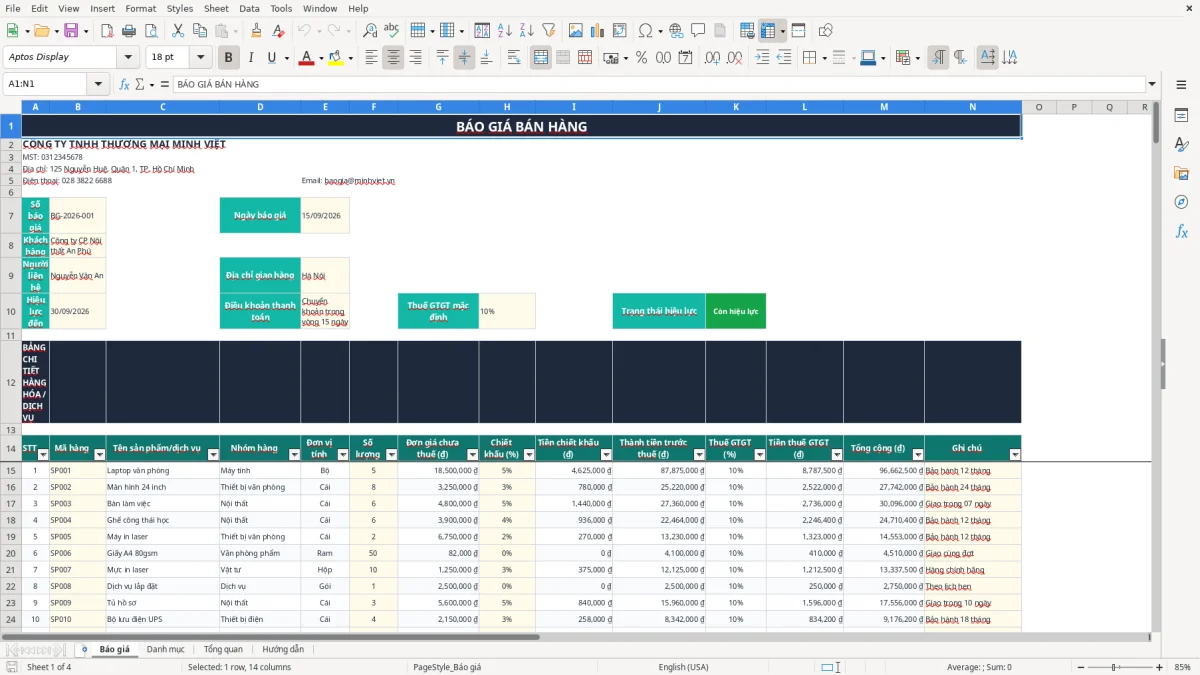Open the Name Box dropdown arrow

(x=99, y=84)
